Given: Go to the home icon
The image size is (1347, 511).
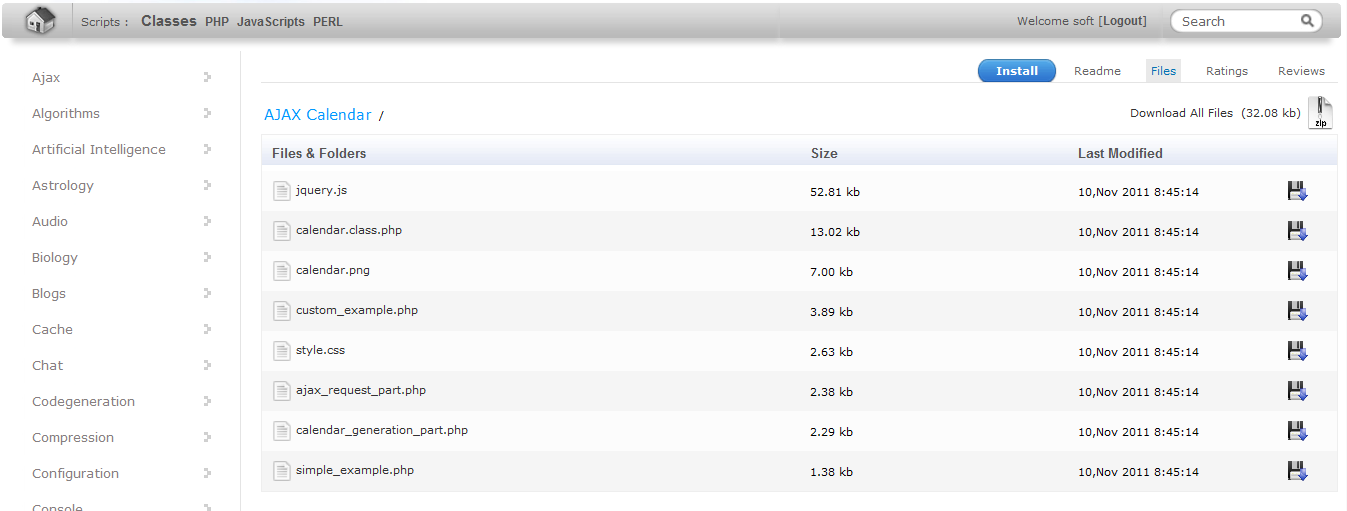Looking at the screenshot, I should (40, 20).
